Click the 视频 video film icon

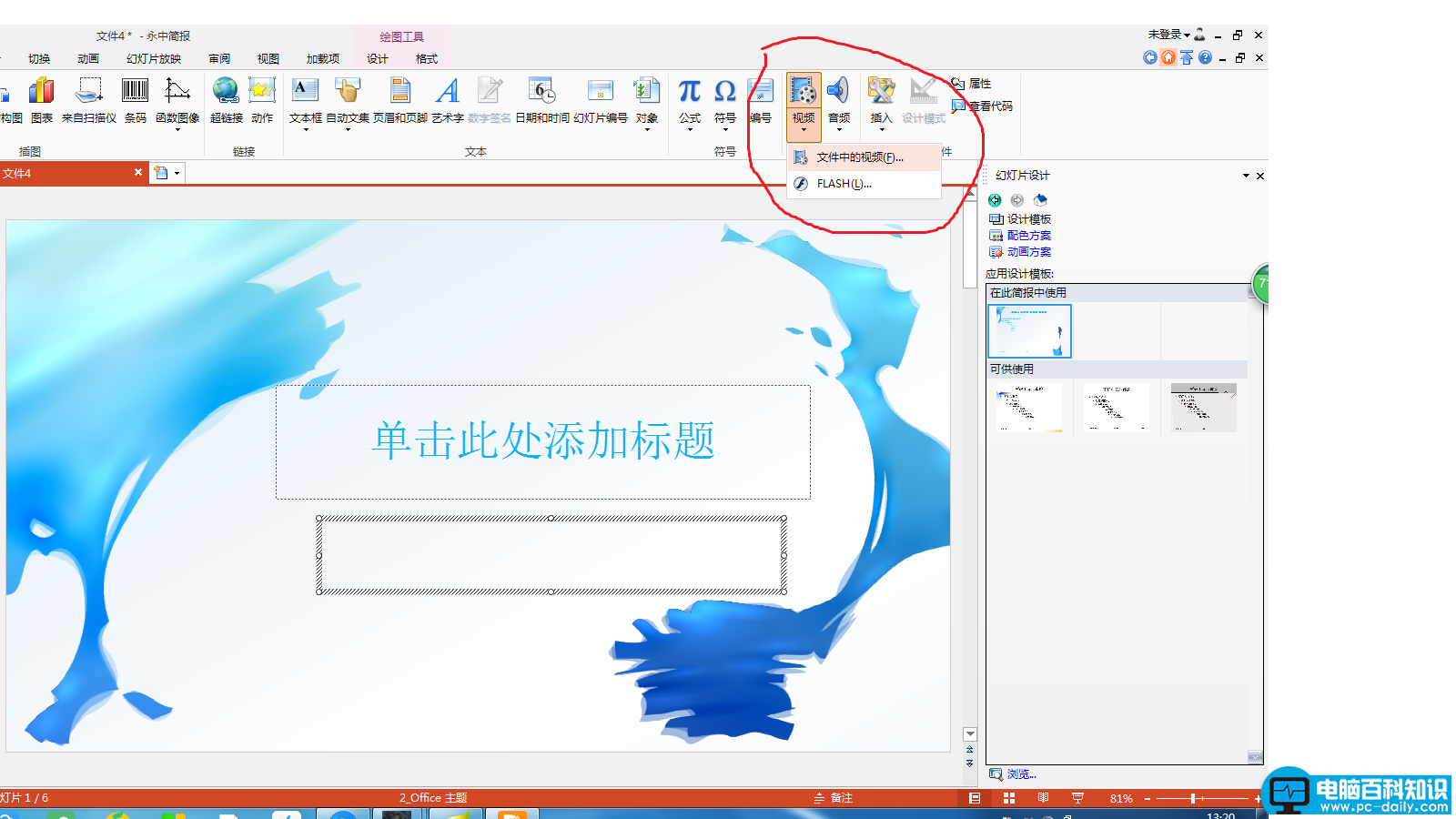(x=804, y=91)
